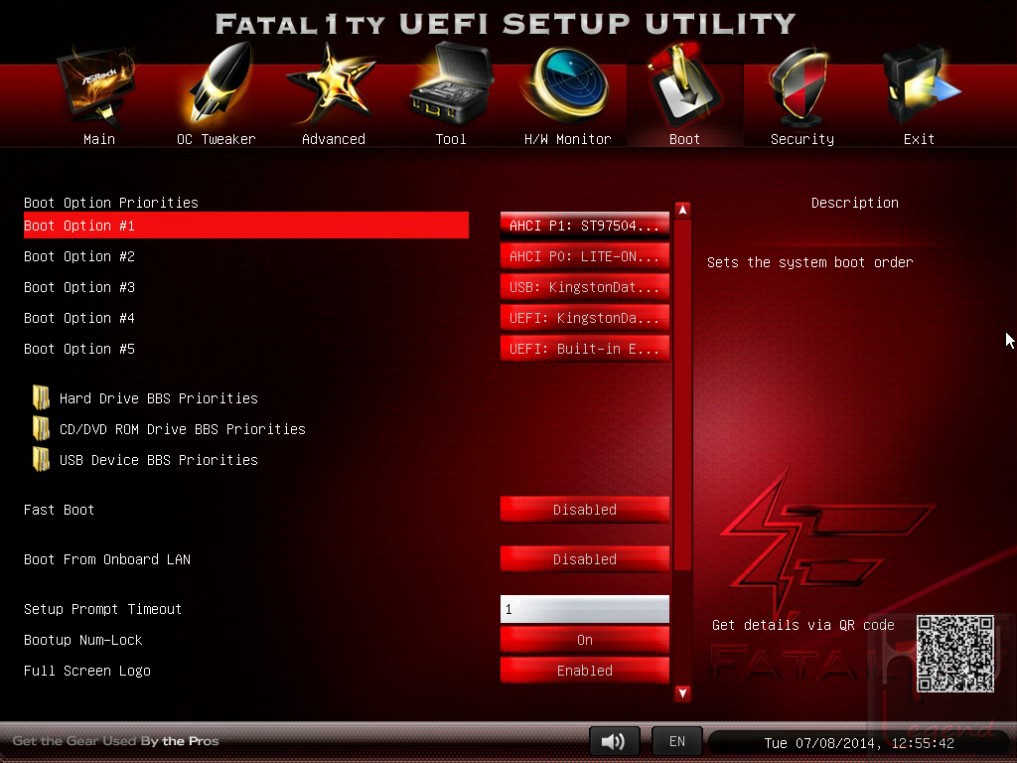Click 'Sets the system boot order' text
Viewport: 1017px width, 763px height.
[810, 262]
